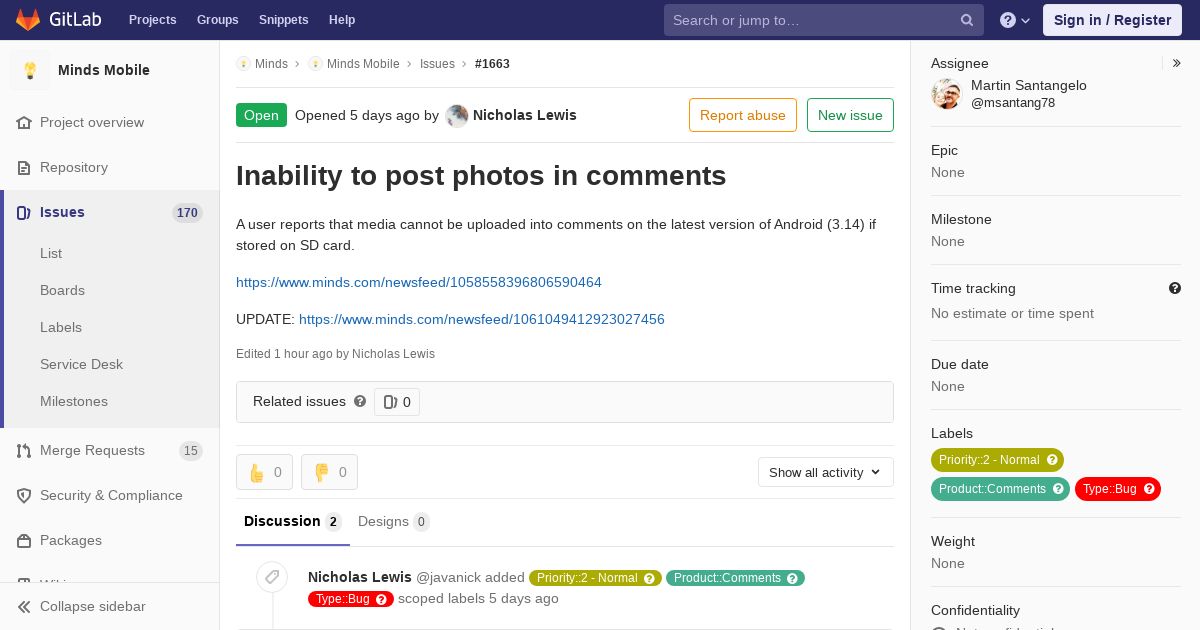
Task: Give thumbs up reaction
Action: (264, 472)
